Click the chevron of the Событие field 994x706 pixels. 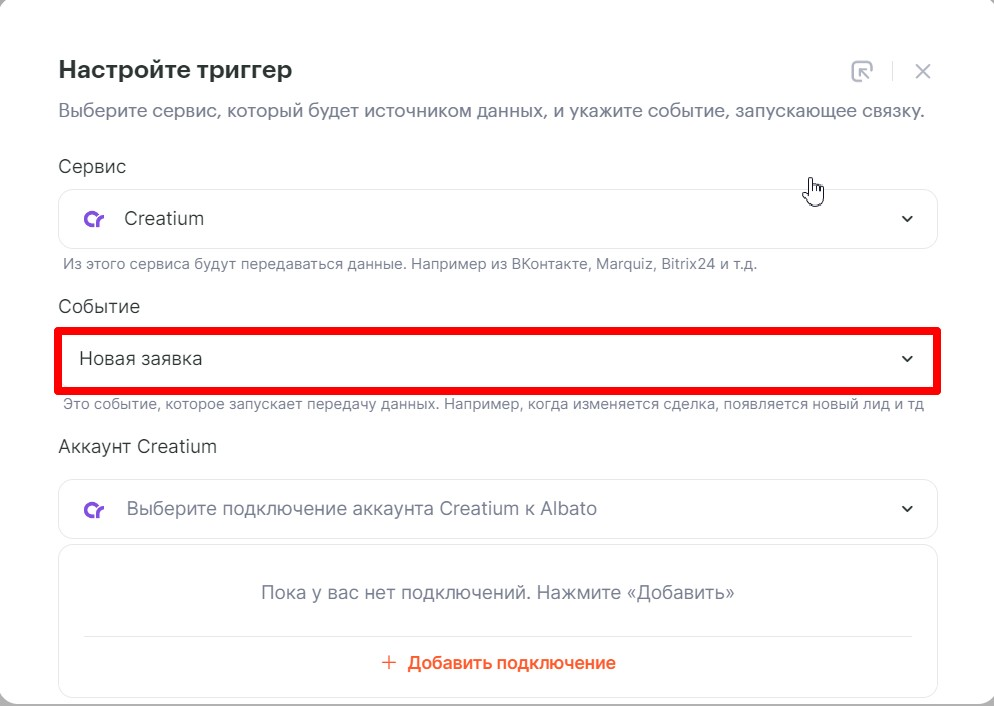[x=907, y=359]
